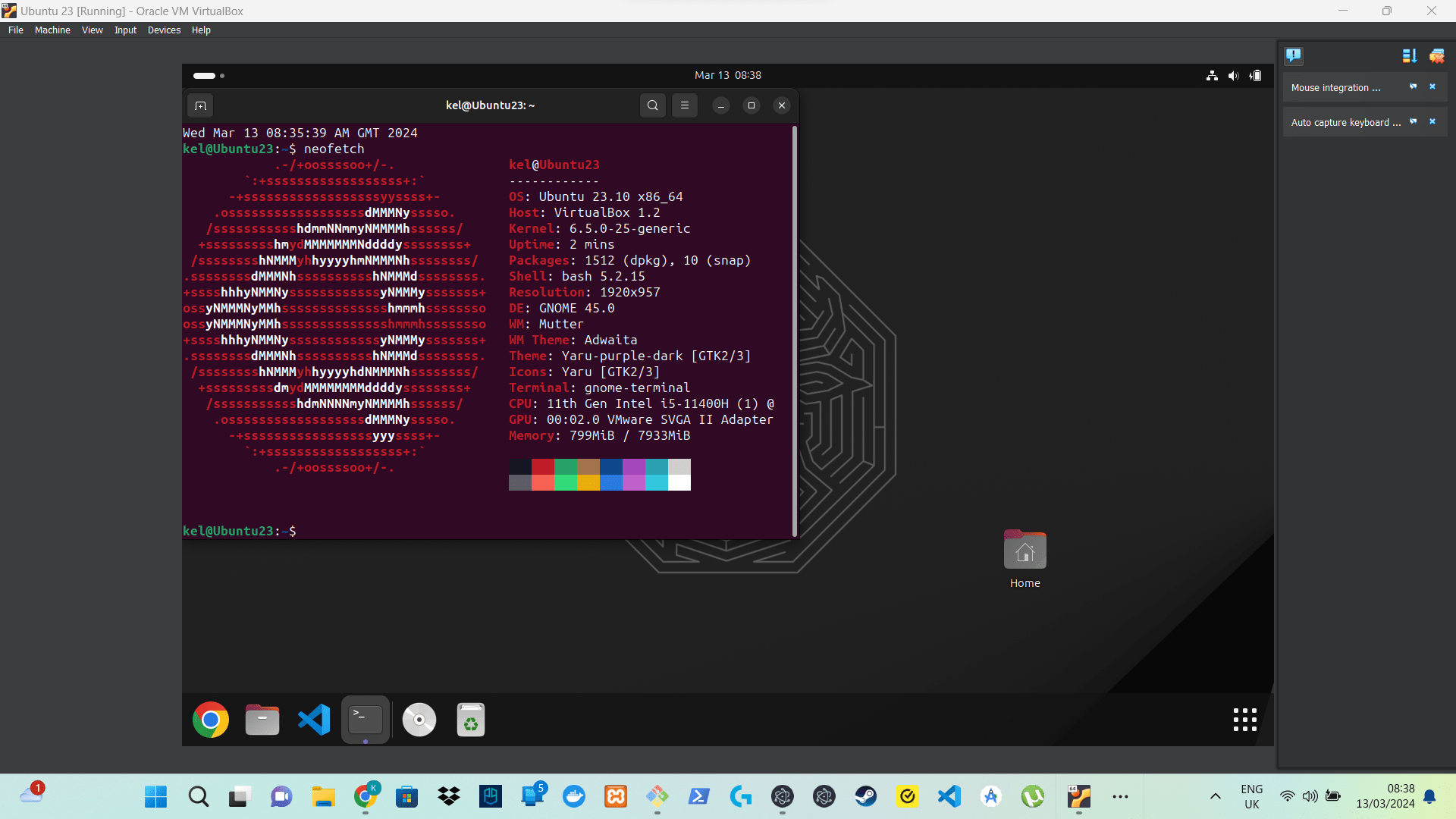Open the optical disc icon in dock
Image resolution: width=1456 pixels, height=819 pixels.
(419, 720)
